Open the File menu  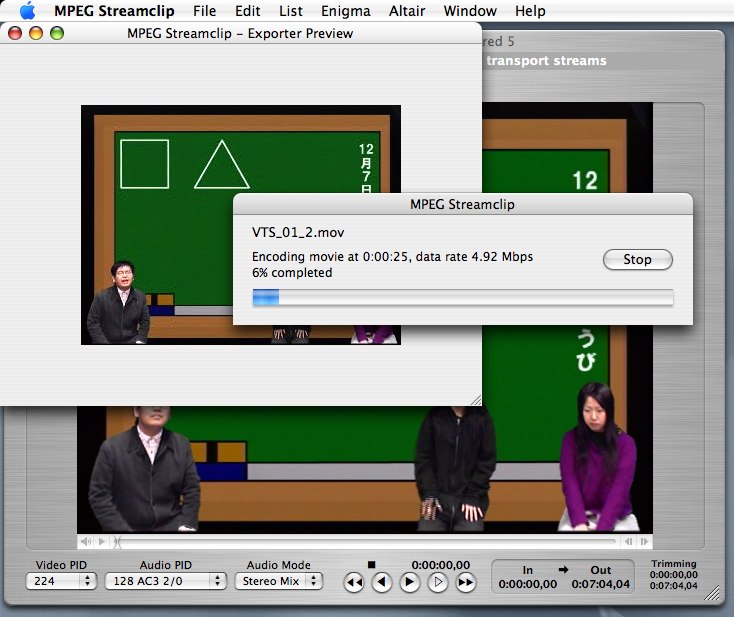[x=204, y=11]
